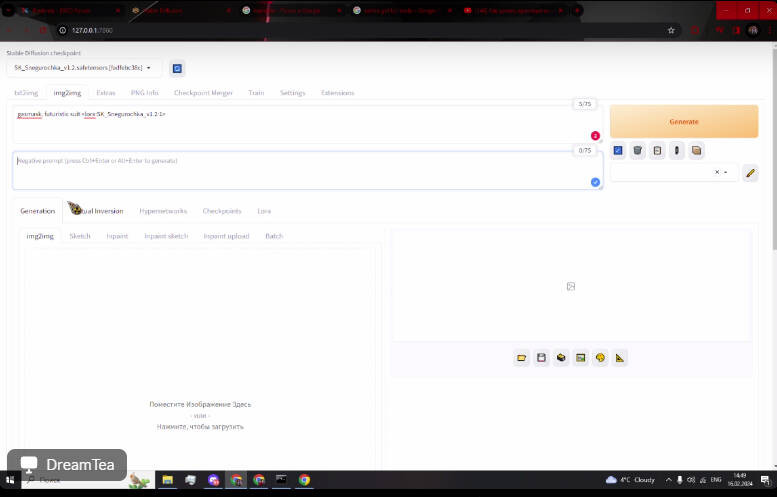Open the Lora tab

click(x=264, y=211)
